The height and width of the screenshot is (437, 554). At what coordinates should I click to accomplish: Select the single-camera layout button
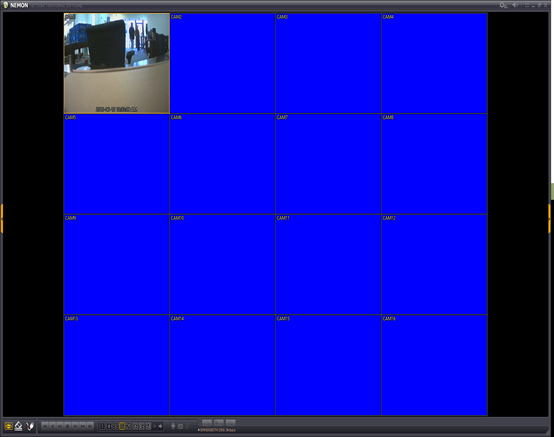[102, 426]
